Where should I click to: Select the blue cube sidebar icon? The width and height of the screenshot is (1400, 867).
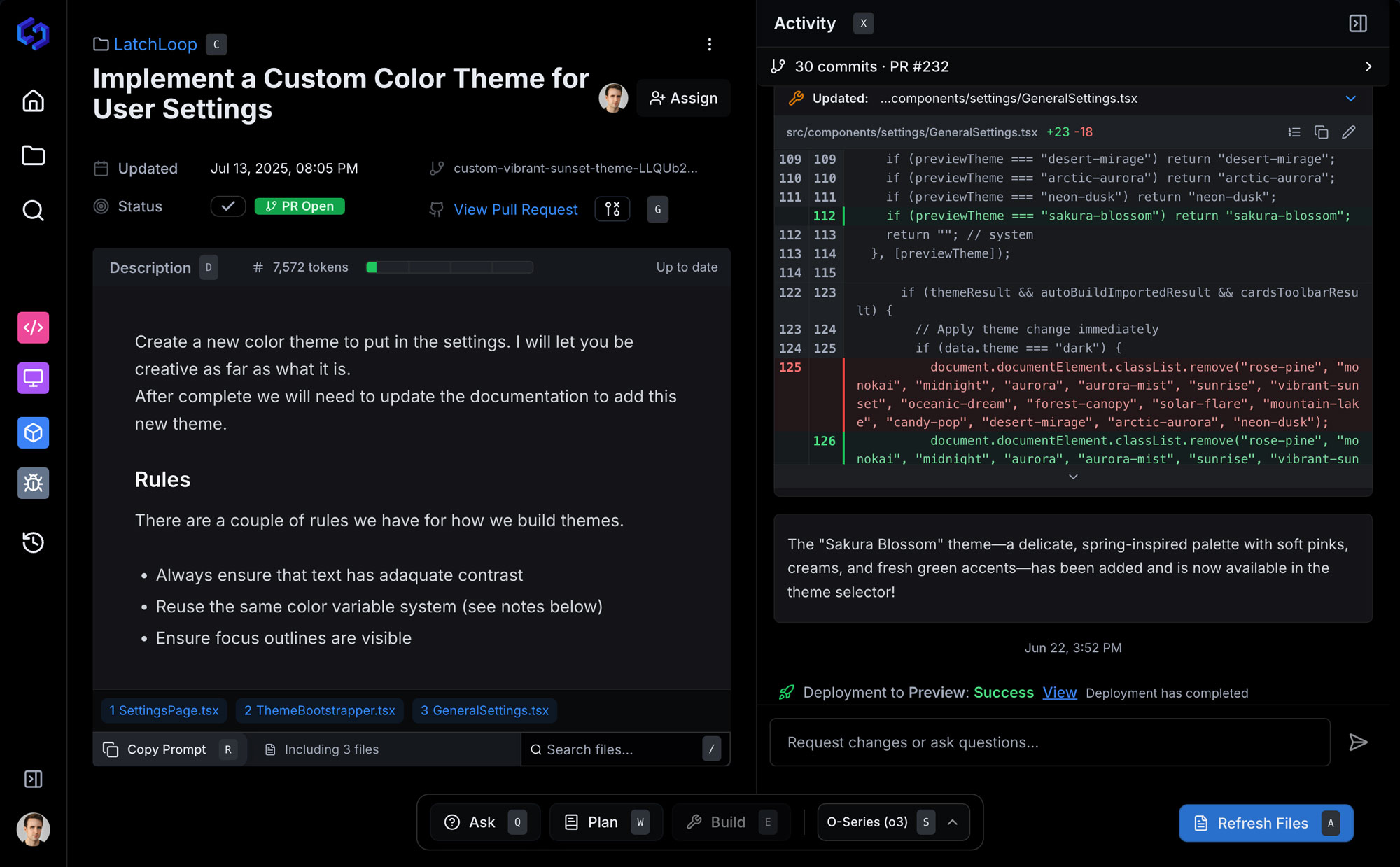pos(33,432)
